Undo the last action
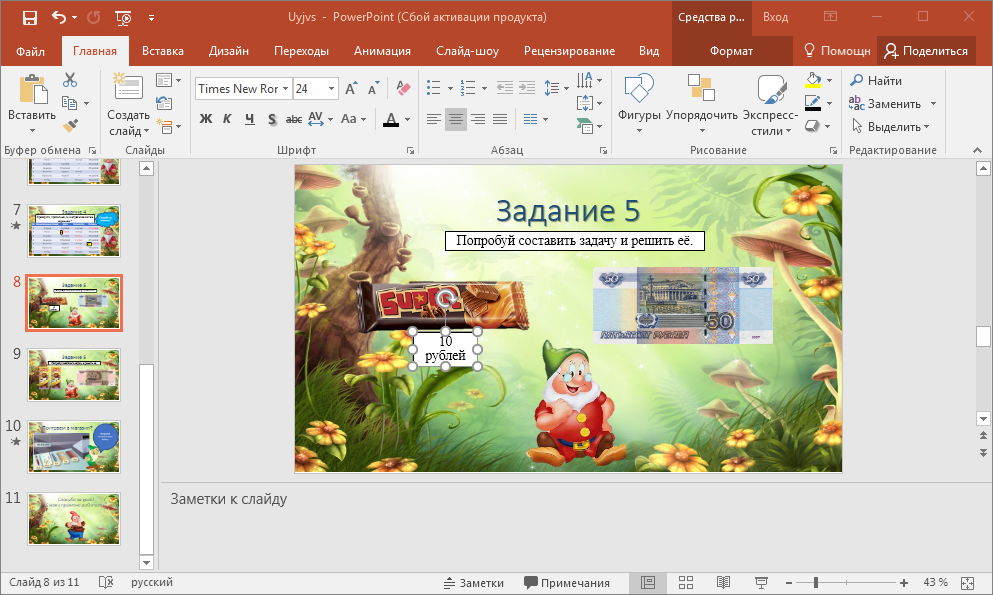Screen dimensions: 993x595 tap(59, 18)
